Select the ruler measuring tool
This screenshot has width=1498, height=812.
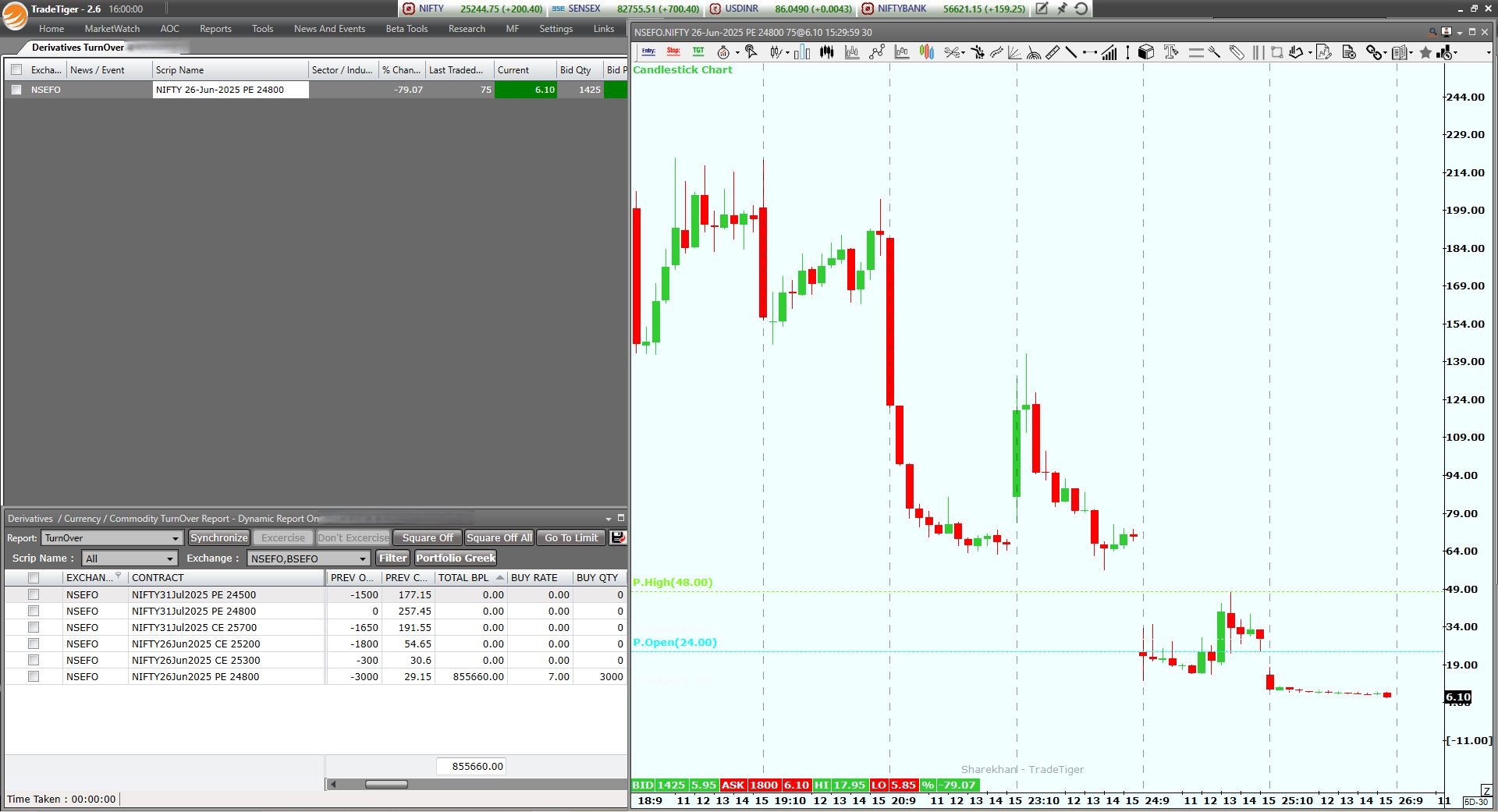(x=1053, y=52)
